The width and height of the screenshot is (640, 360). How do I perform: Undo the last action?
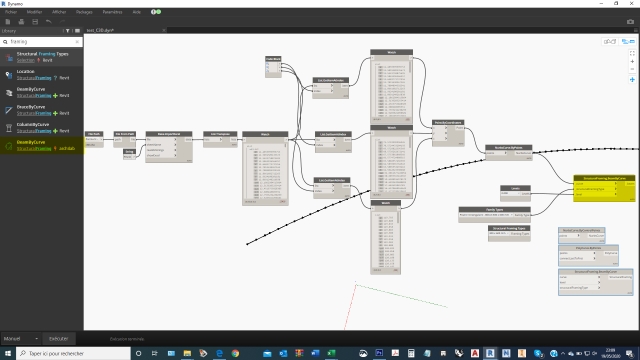(x=49, y=22)
